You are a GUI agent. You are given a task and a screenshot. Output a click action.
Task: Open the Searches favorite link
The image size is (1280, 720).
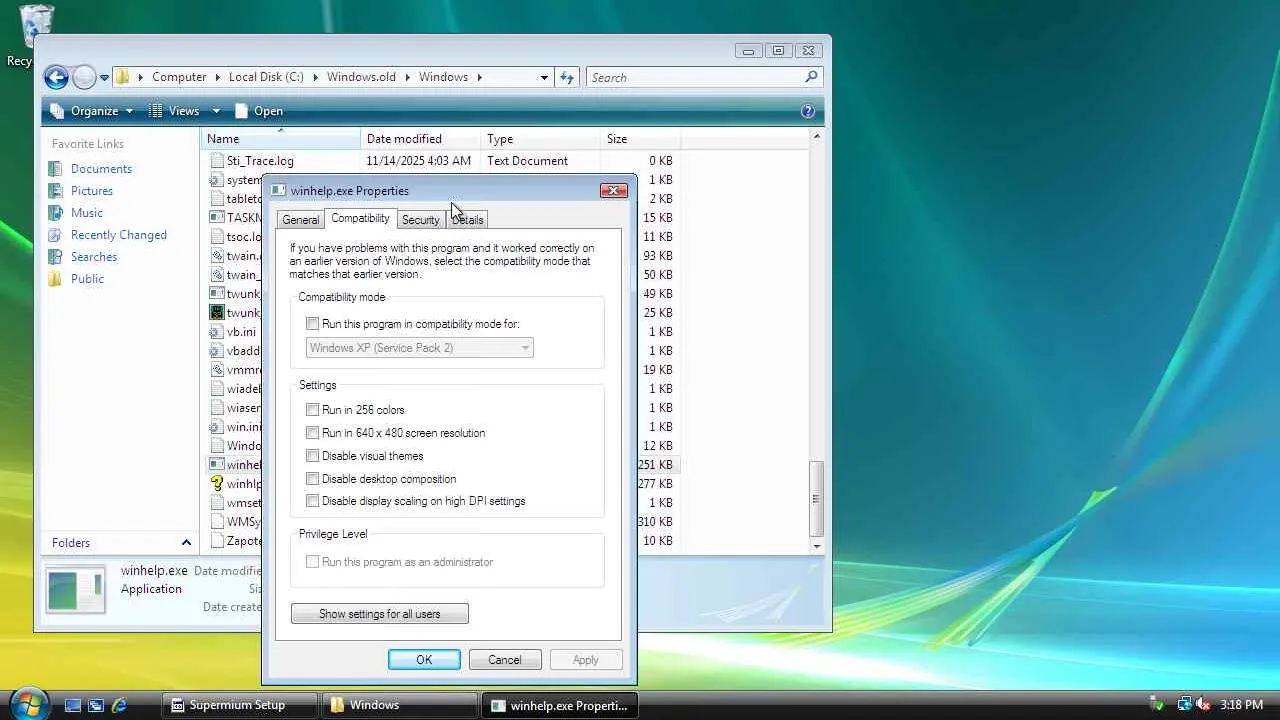pyautogui.click(x=94, y=257)
